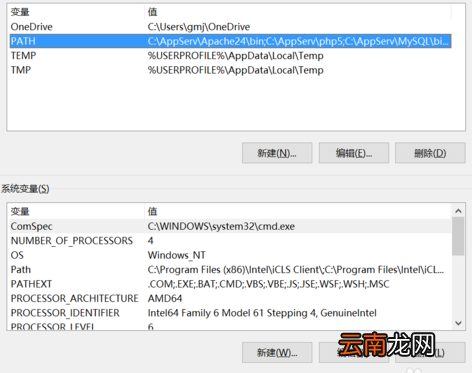Screen dimensions: 472x373
Task: Click the C:\WINDOWS\system32\cmd.exe value
Action: 221,226
